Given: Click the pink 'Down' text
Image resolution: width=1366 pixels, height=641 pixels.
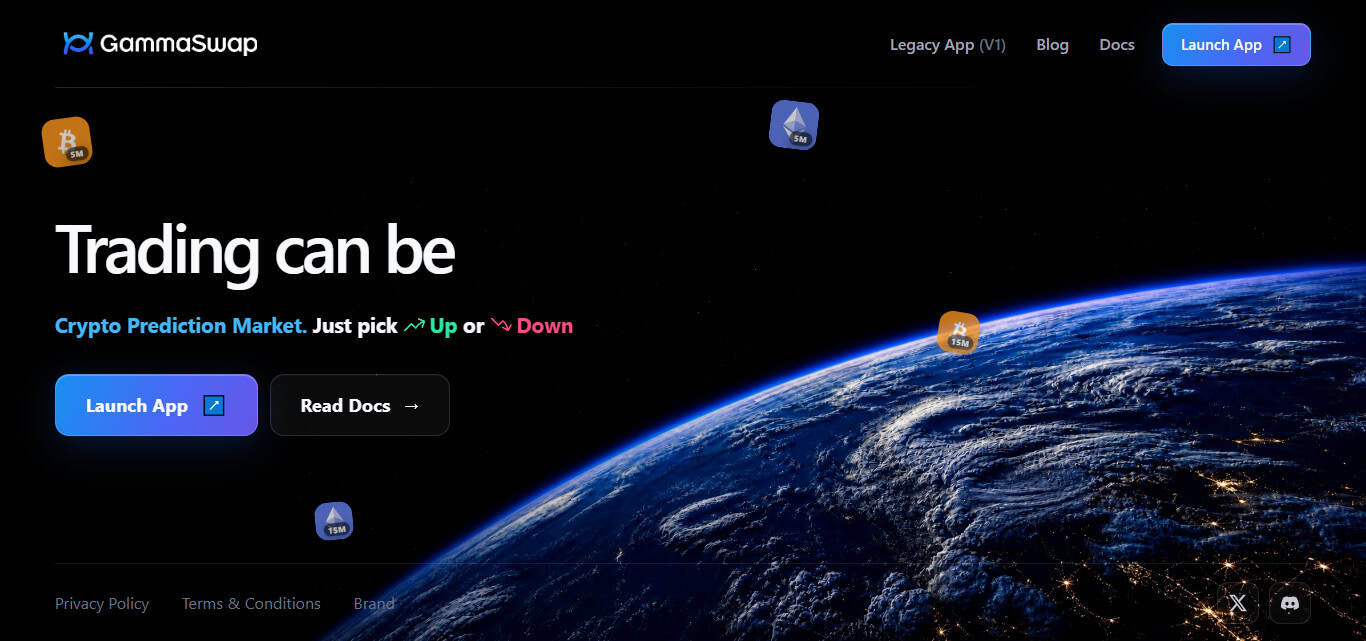Looking at the screenshot, I should [545, 326].
